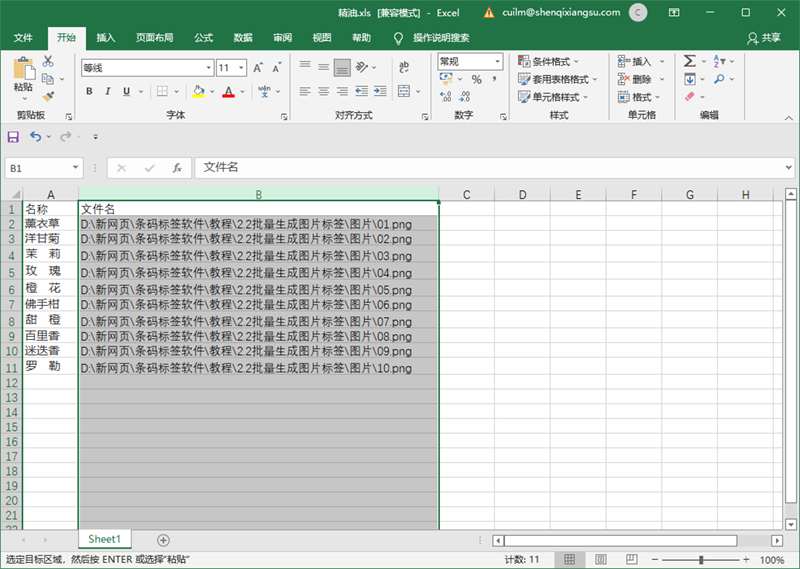Click the Cut scissors icon
Screen dimensions: 800x569
[x=48, y=61]
